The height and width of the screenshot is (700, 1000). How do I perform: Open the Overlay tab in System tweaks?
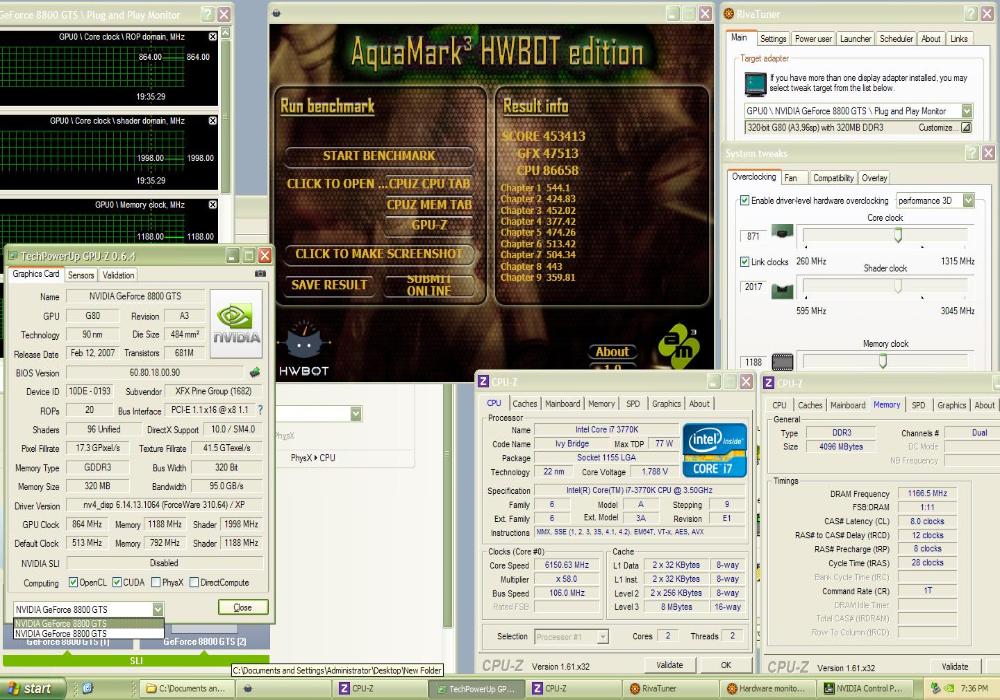point(874,178)
